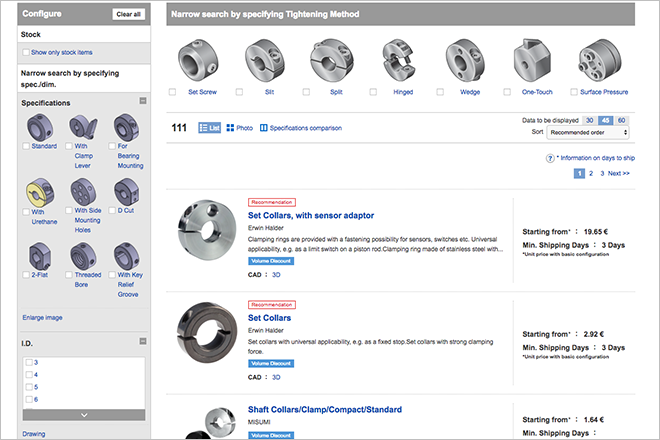Tick the I.D. value 3 checkbox
This screenshot has height=440, width=660.
[28, 362]
